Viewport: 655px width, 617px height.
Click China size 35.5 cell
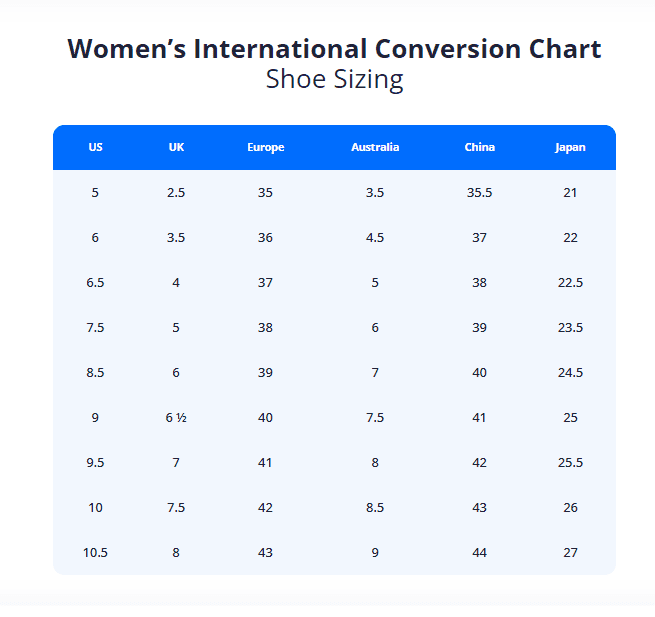pos(479,192)
